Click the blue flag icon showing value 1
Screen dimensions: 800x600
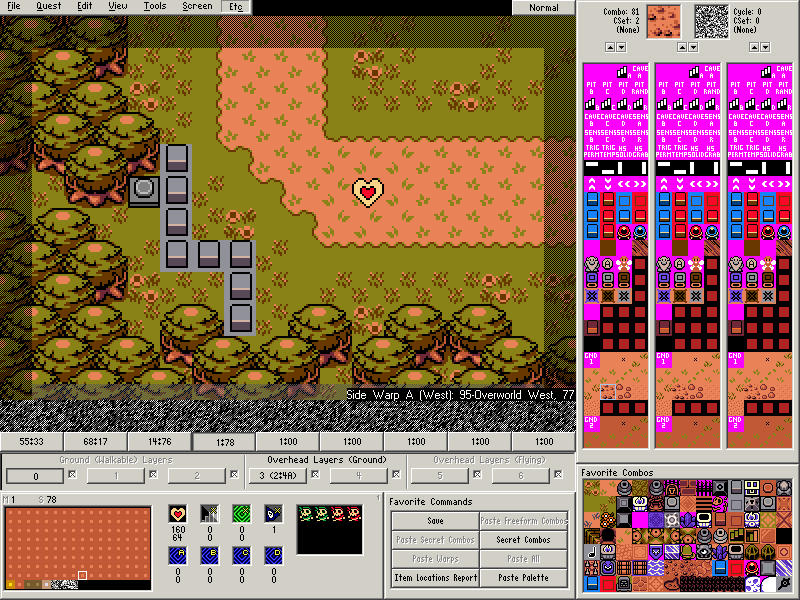click(x=273, y=514)
